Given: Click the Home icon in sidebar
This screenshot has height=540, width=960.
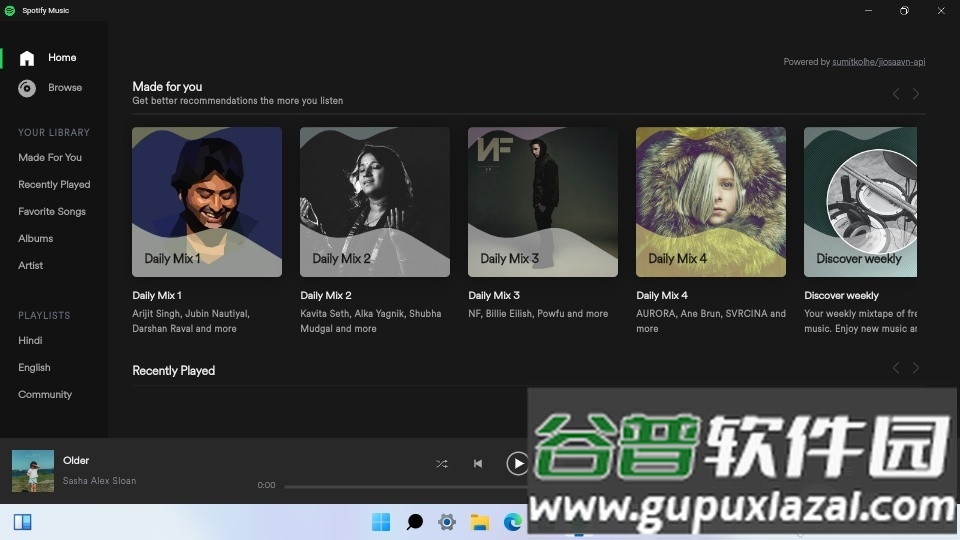Looking at the screenshot, I should pyautogui.click(x=27, y=58).
